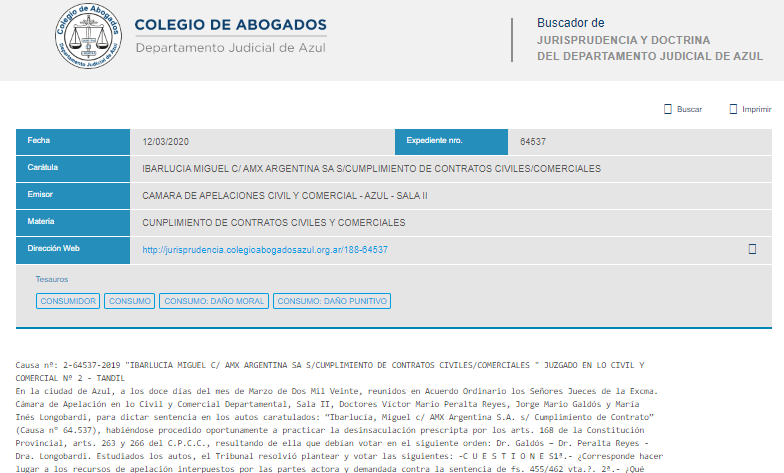Open the Buscar search link
Image resolution: width=784 pixels, height=473 pixels.
click(x=689, y=109)
